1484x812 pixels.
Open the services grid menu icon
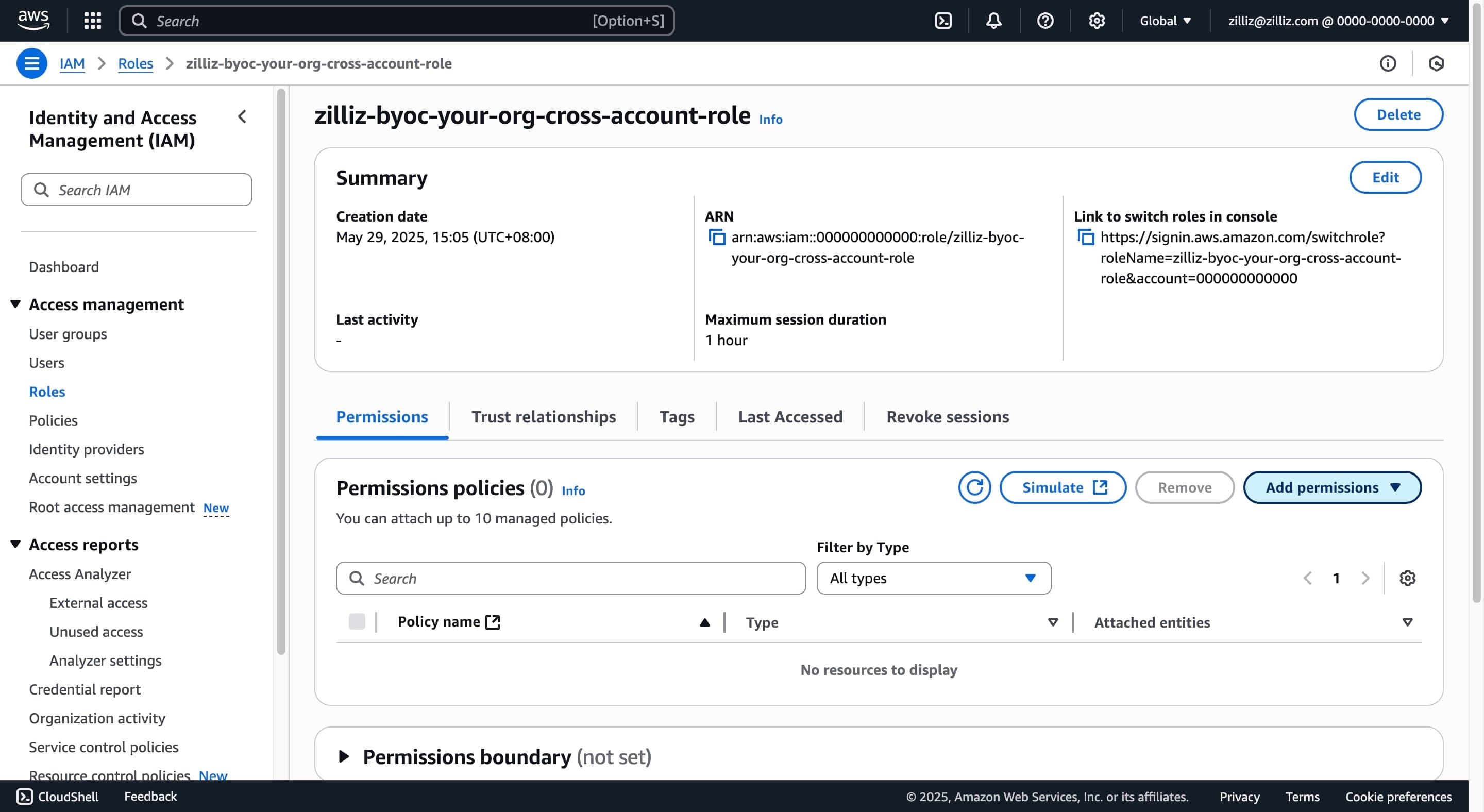pos(93,21)
